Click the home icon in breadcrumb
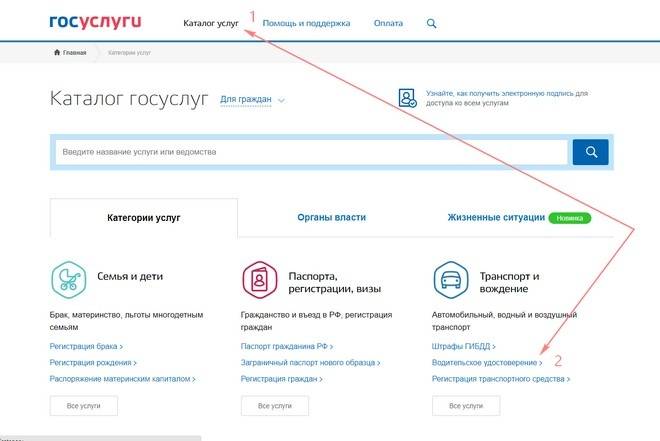The image size is (660, 441). coord(58,52)
